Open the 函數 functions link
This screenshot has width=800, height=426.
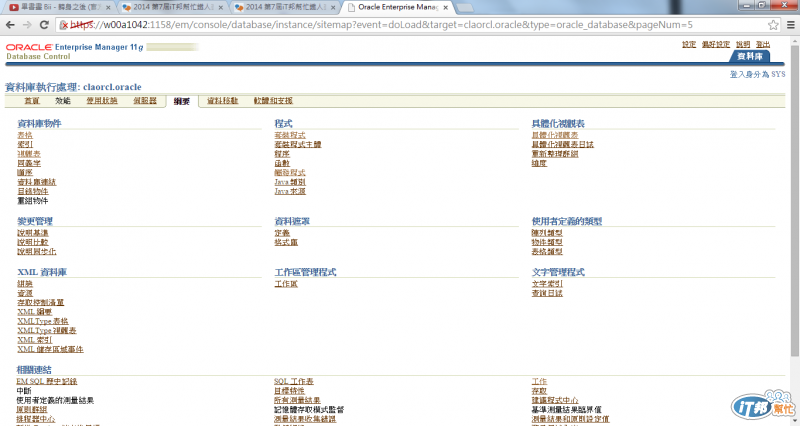tap(282, 163)
